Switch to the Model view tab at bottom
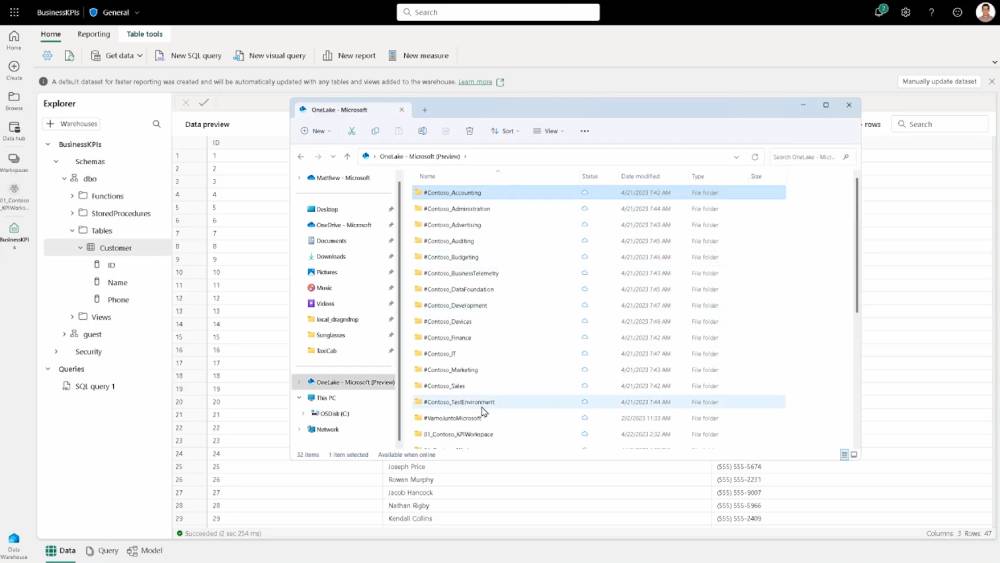This screenshot has width=1000, height=563. tap(145, 550)
